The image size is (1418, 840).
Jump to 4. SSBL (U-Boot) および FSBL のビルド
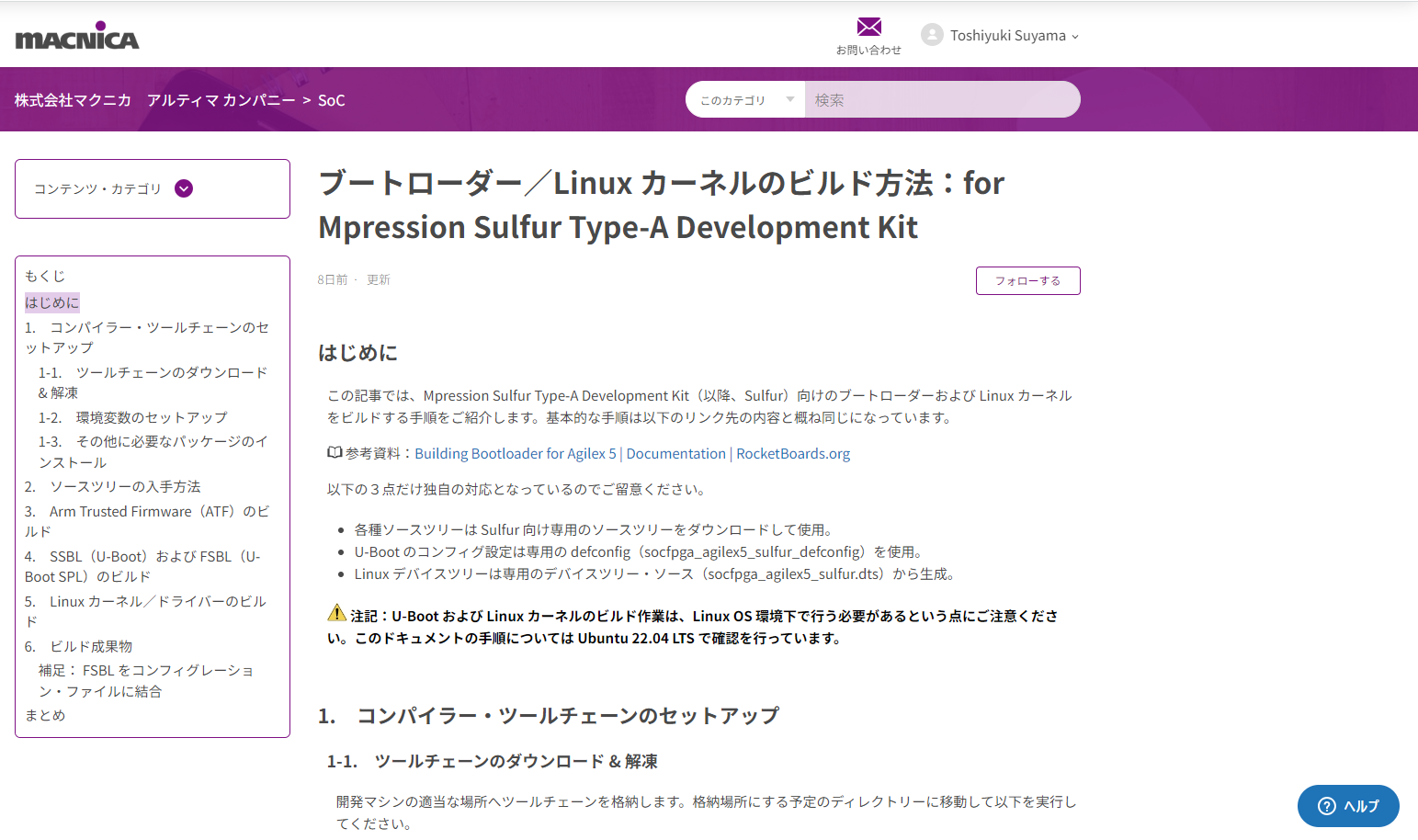click(142, 566)
